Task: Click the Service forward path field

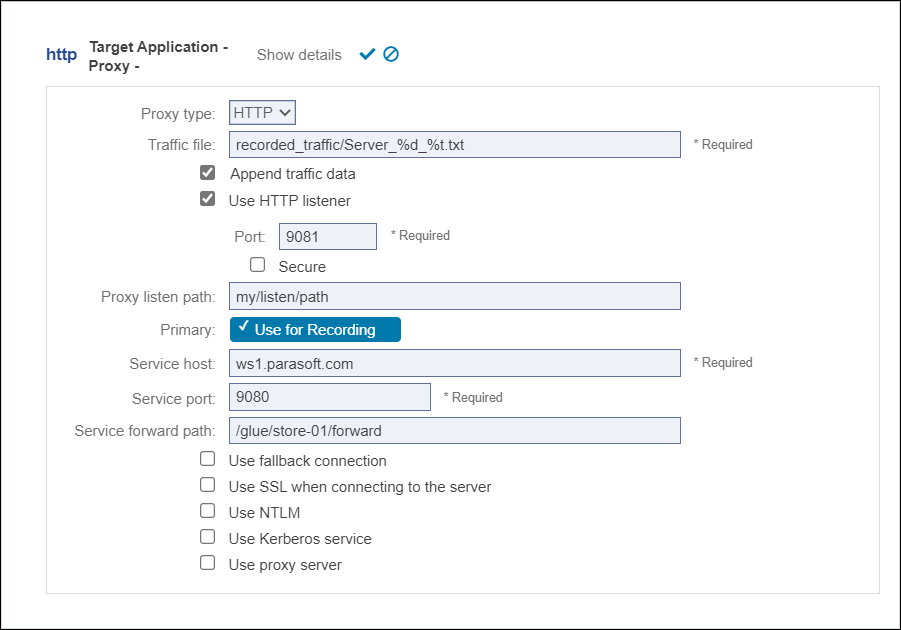Action: click(455, 431)
